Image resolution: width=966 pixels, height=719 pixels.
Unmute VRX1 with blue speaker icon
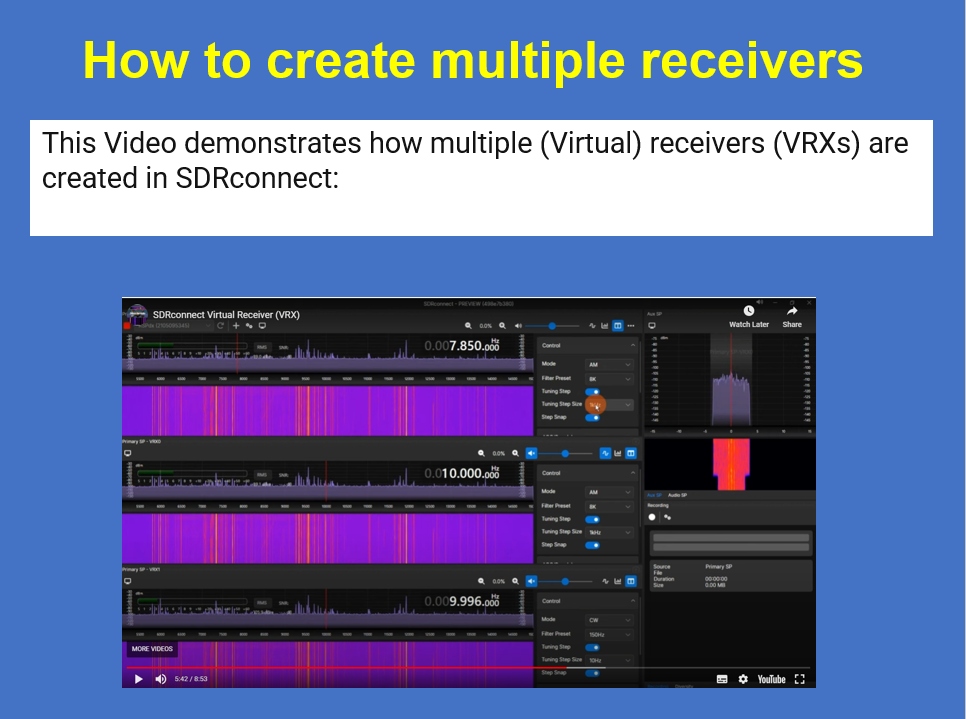point(531,581)
